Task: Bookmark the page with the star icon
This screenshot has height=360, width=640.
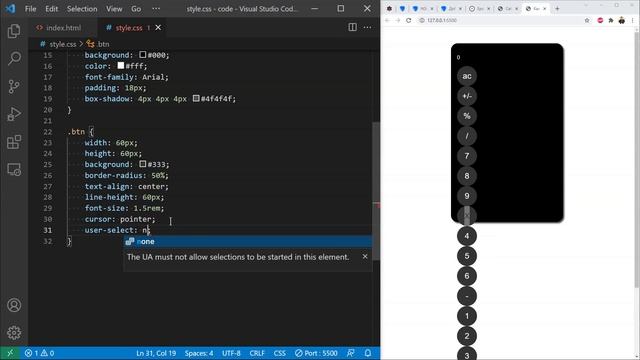Action: pyautogui.click(x=587, y=20)
